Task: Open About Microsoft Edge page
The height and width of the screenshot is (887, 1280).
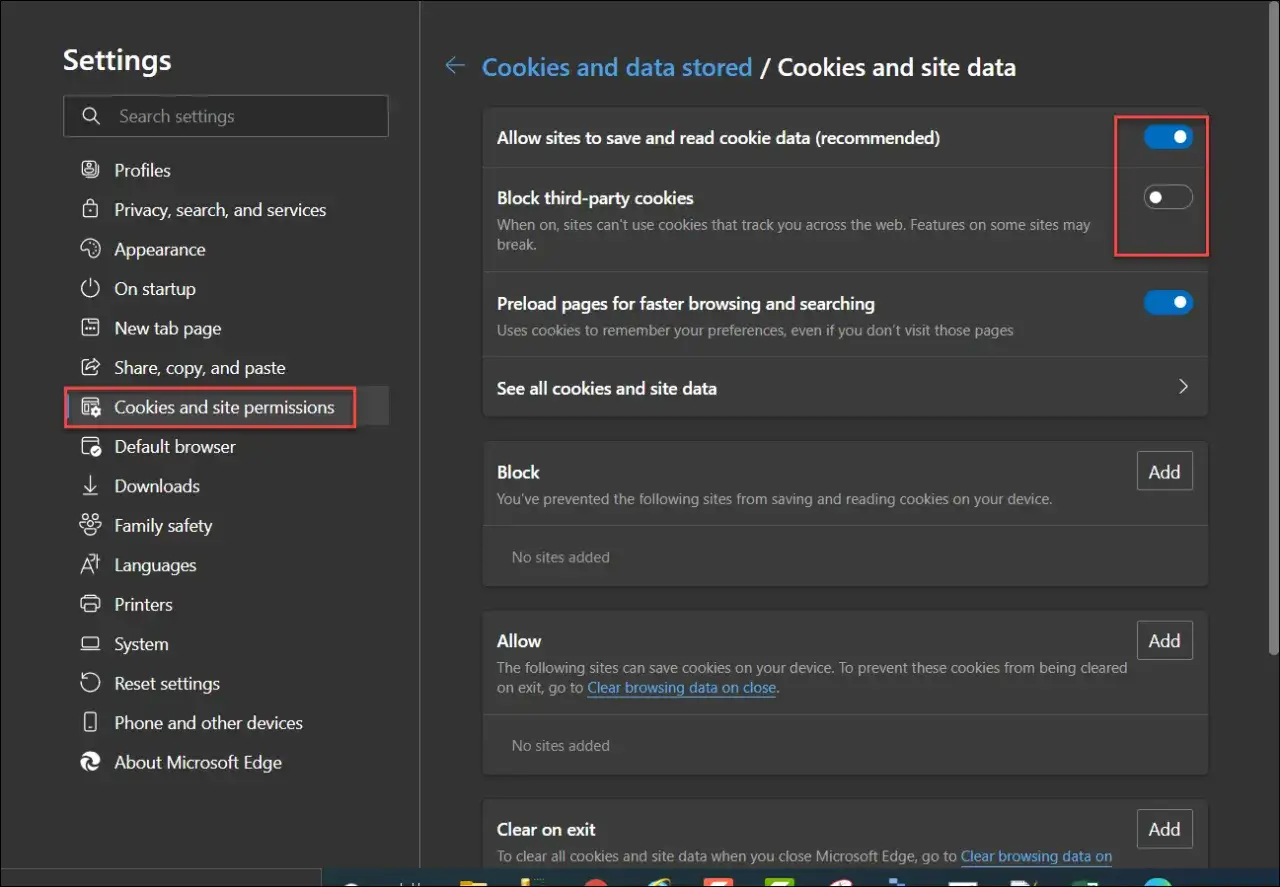Action: tap(198, 762)
